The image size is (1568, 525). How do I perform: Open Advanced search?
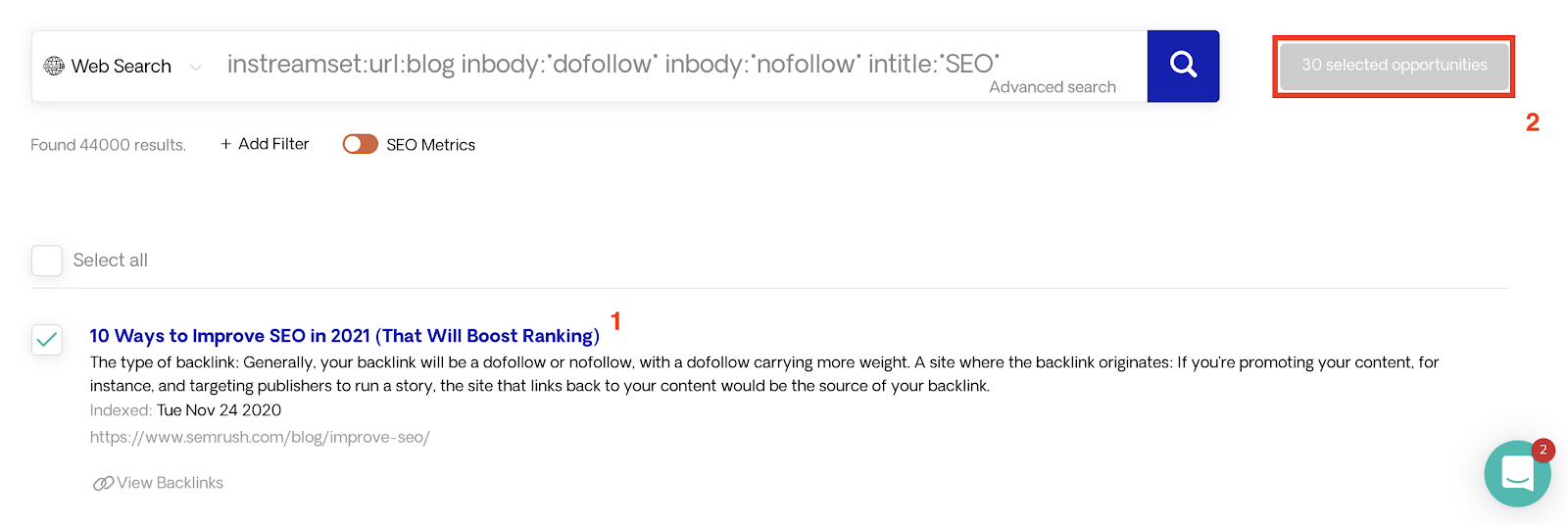pos(1053,87)
